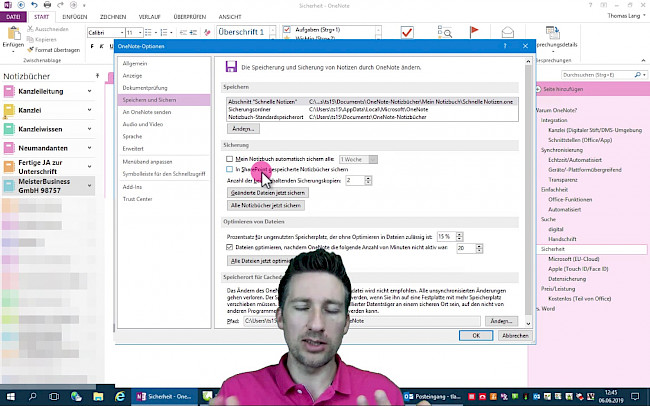Click the email page envelope icon

coord(507,32)
